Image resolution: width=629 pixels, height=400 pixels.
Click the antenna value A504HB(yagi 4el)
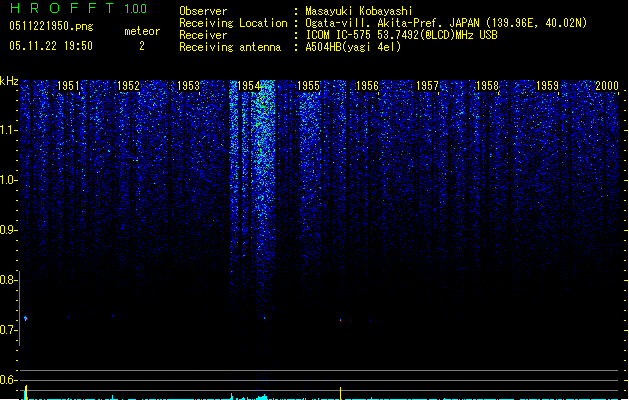pyautogui.click(x=353, y=47)
